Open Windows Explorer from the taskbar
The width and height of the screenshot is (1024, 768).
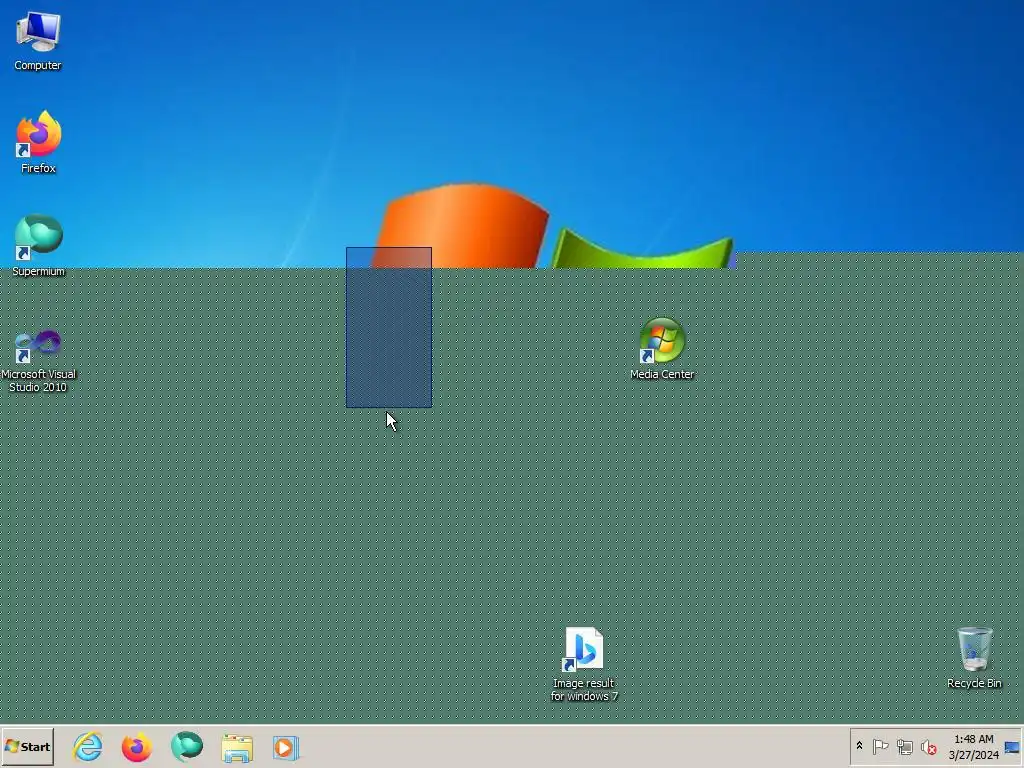tap(237, 748)
